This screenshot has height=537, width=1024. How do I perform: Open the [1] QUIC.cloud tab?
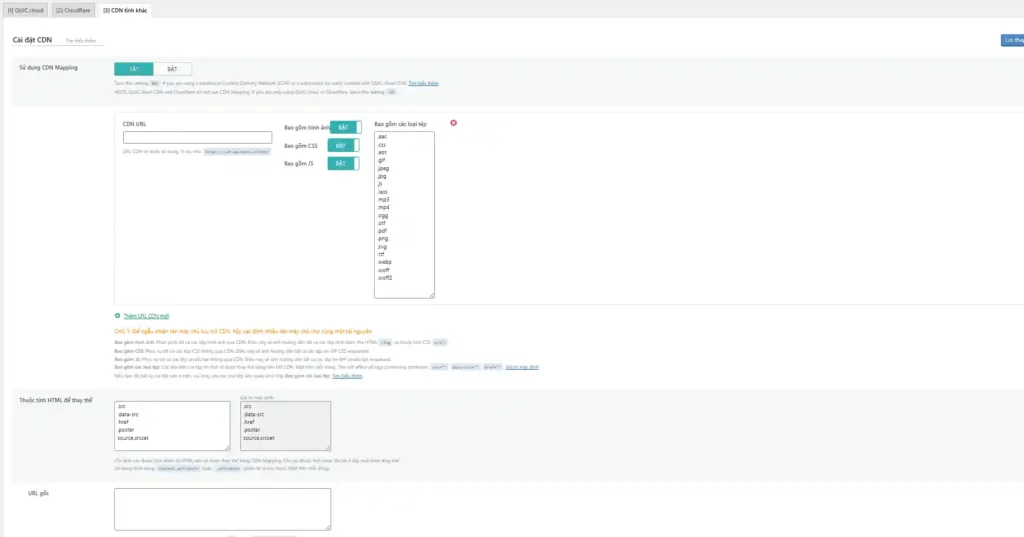coord(25,10)
